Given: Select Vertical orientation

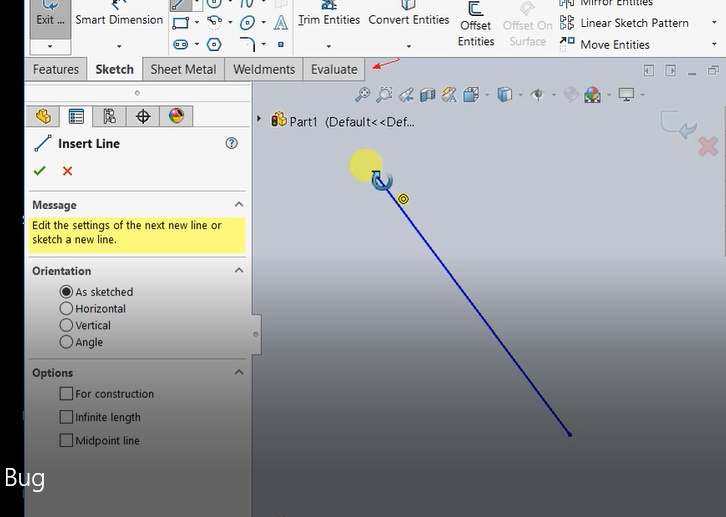Looking at the screenshot, I should pyautogui.click(x=66, y=325).
